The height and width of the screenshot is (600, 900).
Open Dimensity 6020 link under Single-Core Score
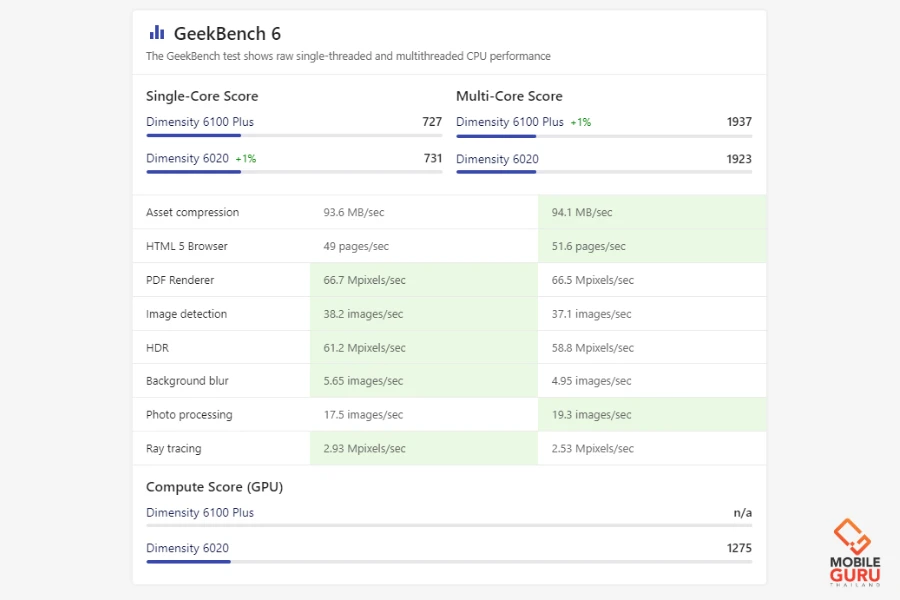point(187,158)
